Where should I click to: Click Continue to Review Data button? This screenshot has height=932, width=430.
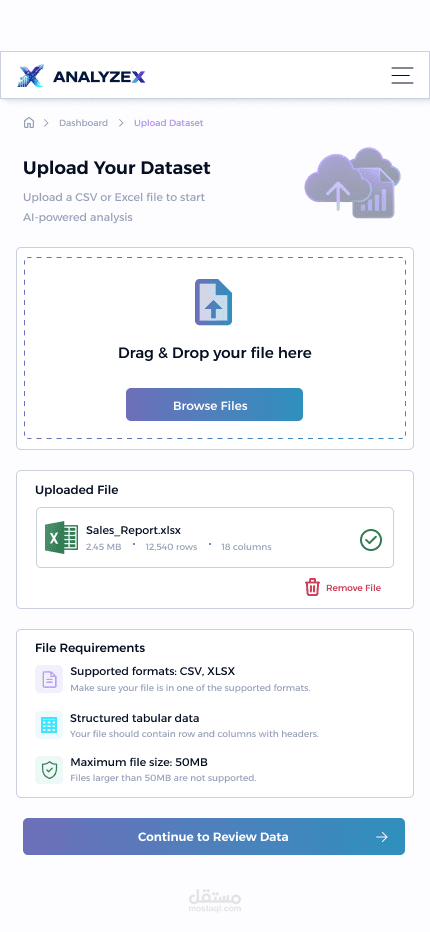[214, 836]
